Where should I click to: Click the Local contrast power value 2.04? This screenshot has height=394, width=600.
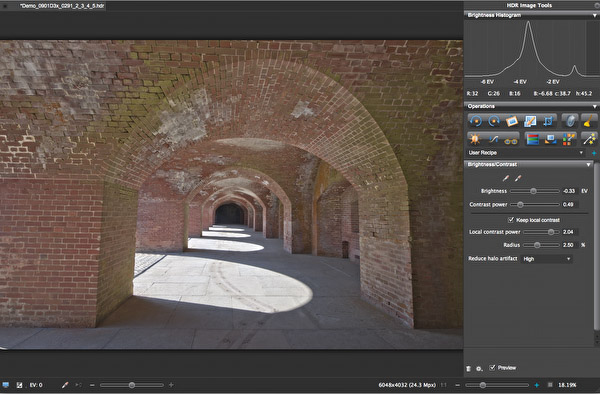pyautogui.click(x=569, y=232)
